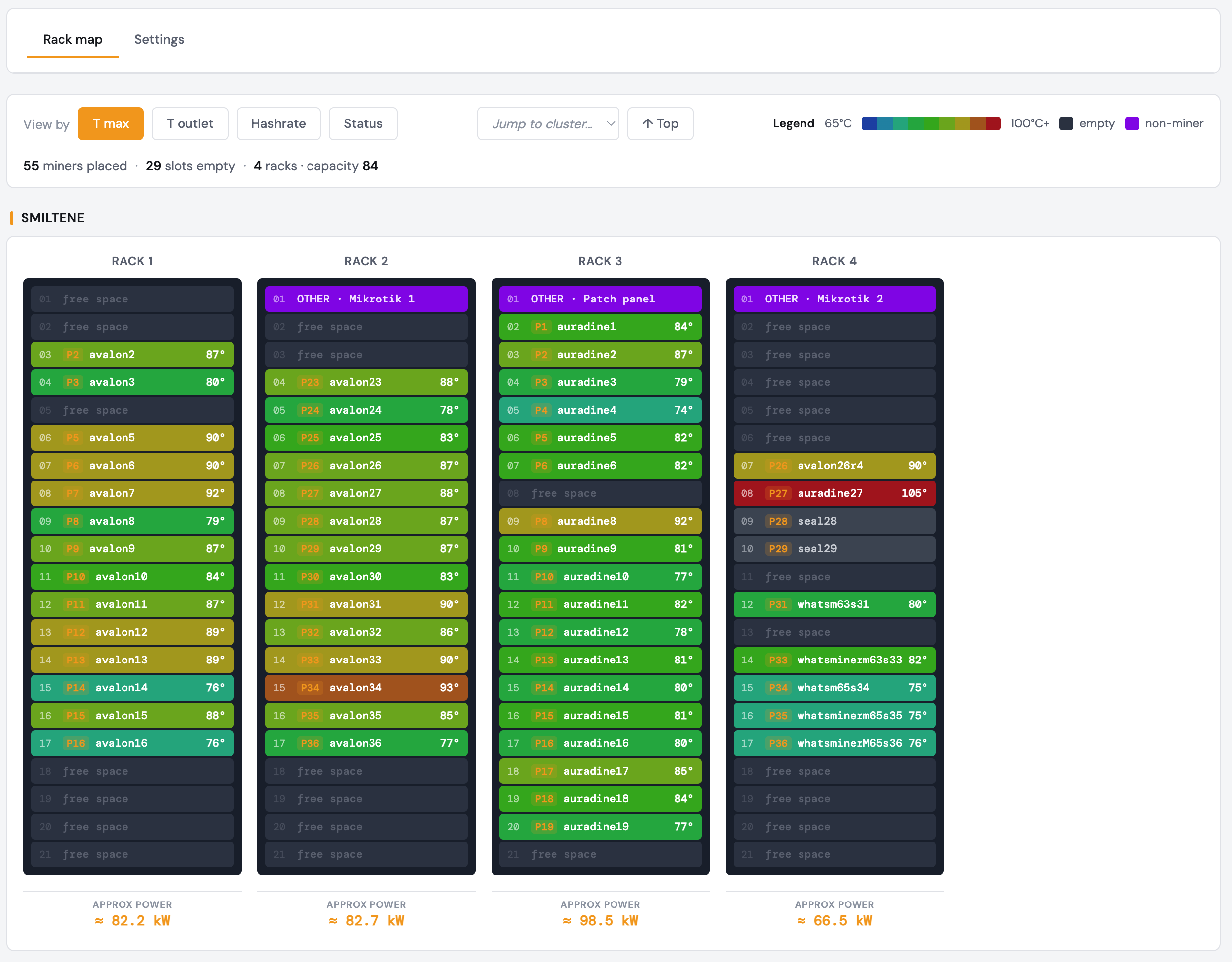The width and height of the screenshot is (1232, 962).
Task: Click free space slot 11 in Rack 4
Action: 834,577
